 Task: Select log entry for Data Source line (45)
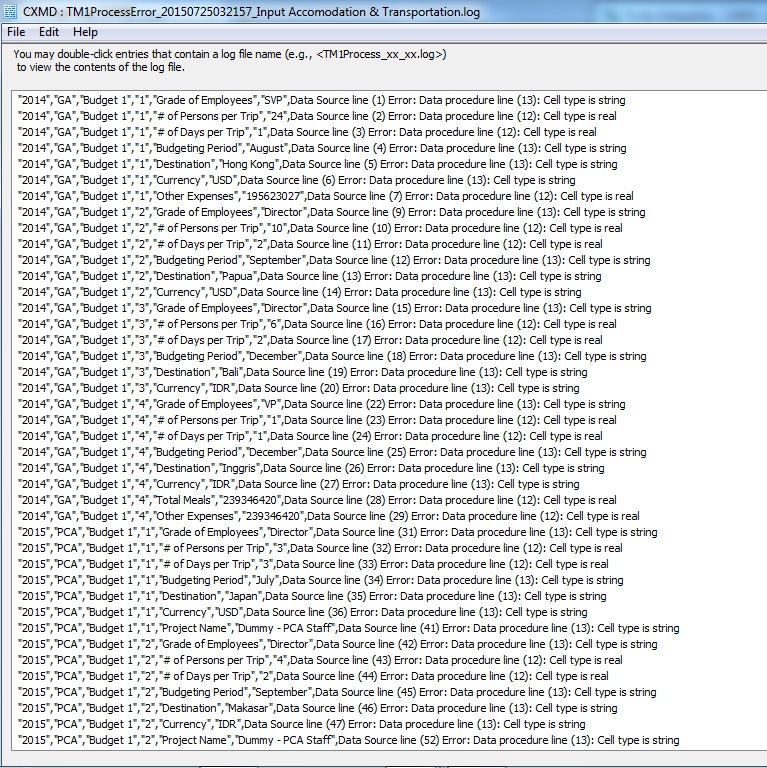(337, 692)
